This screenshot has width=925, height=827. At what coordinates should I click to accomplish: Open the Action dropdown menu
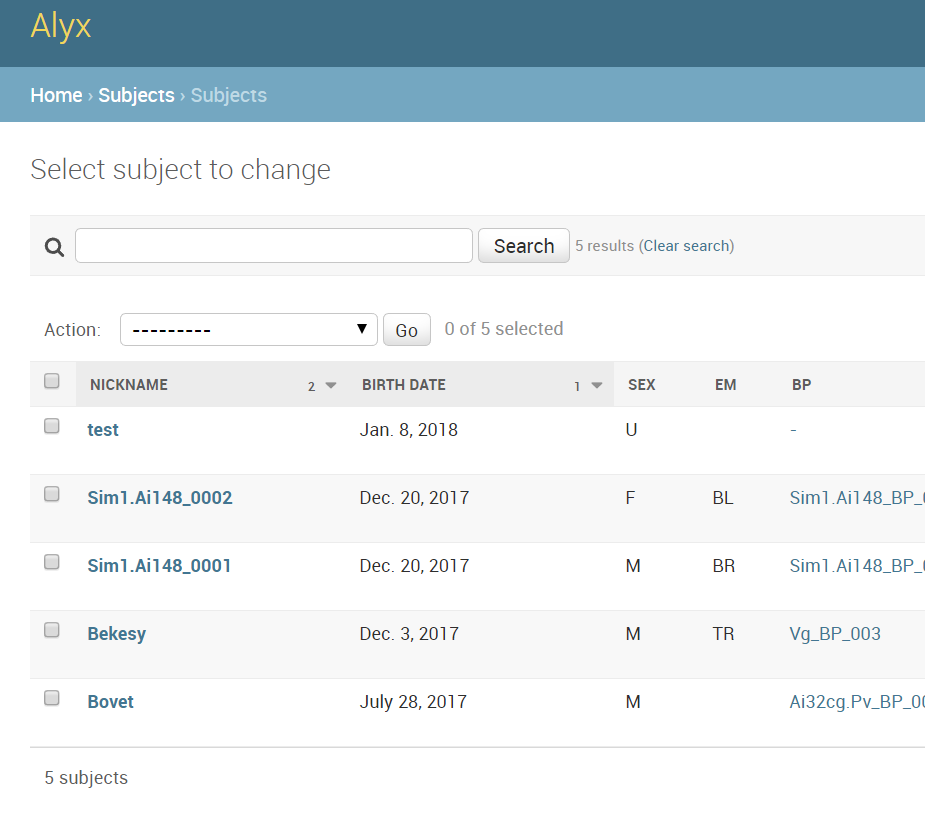click(x=248, y=329)
